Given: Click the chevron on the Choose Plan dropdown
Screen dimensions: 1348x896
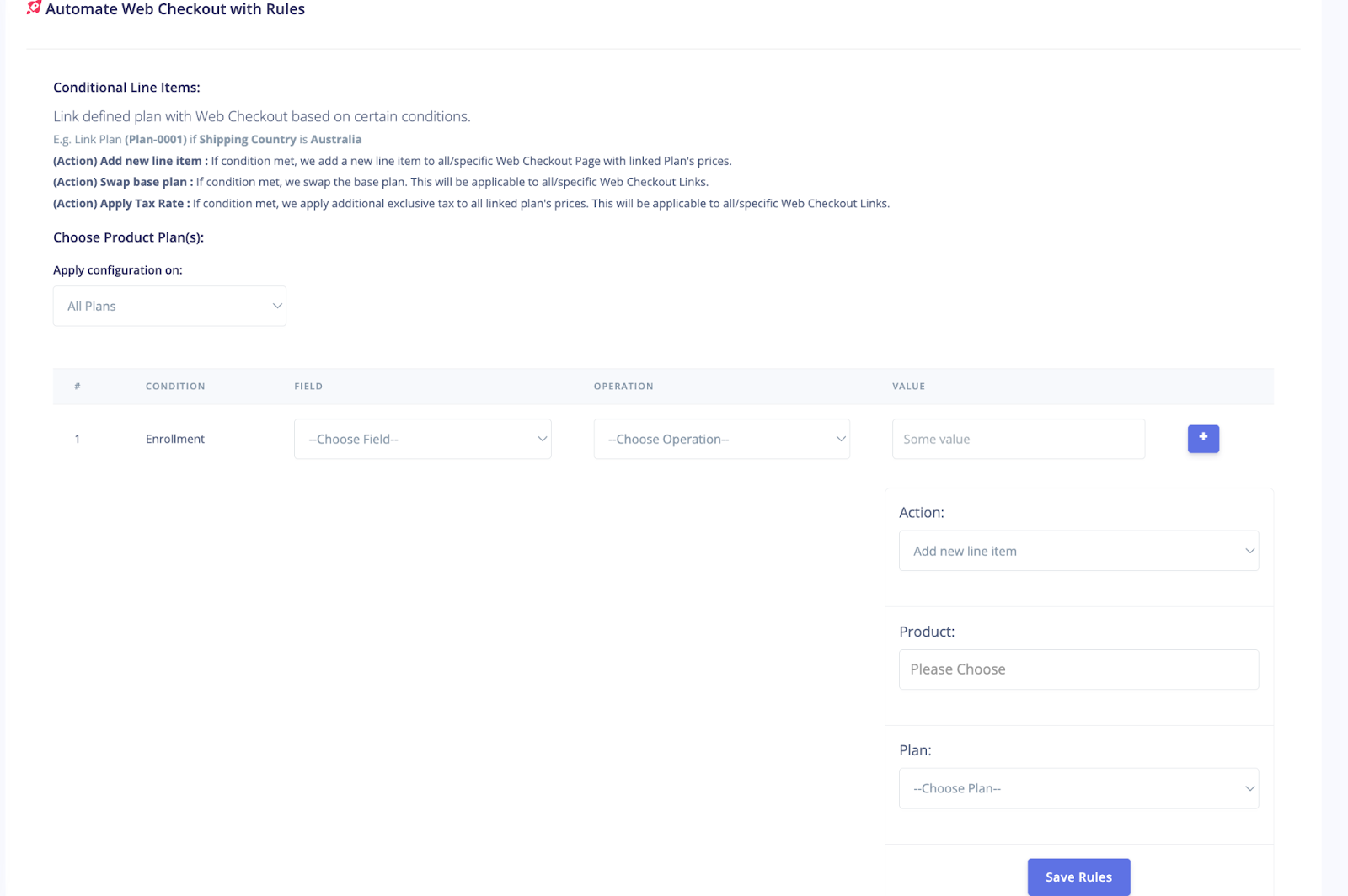Looking at the screenshot, I should [x=1249, y=788].
